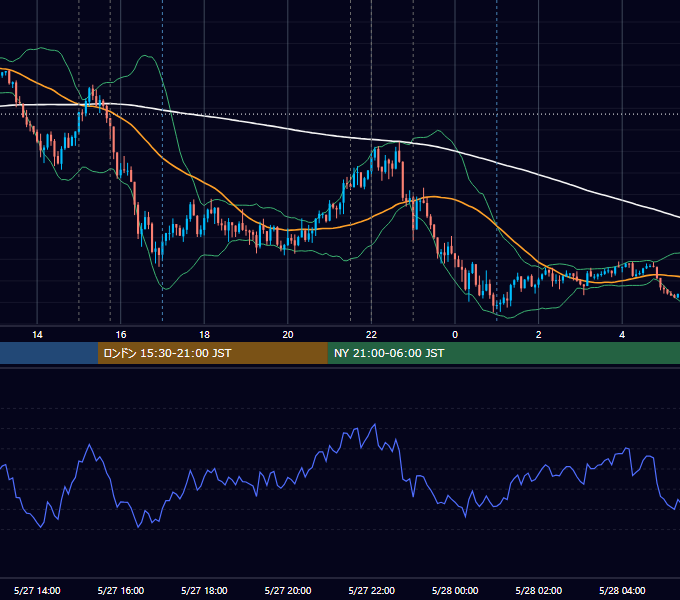Click the '4' hour label on price chart axis
The image size is (680, 600).
[622, 335]
